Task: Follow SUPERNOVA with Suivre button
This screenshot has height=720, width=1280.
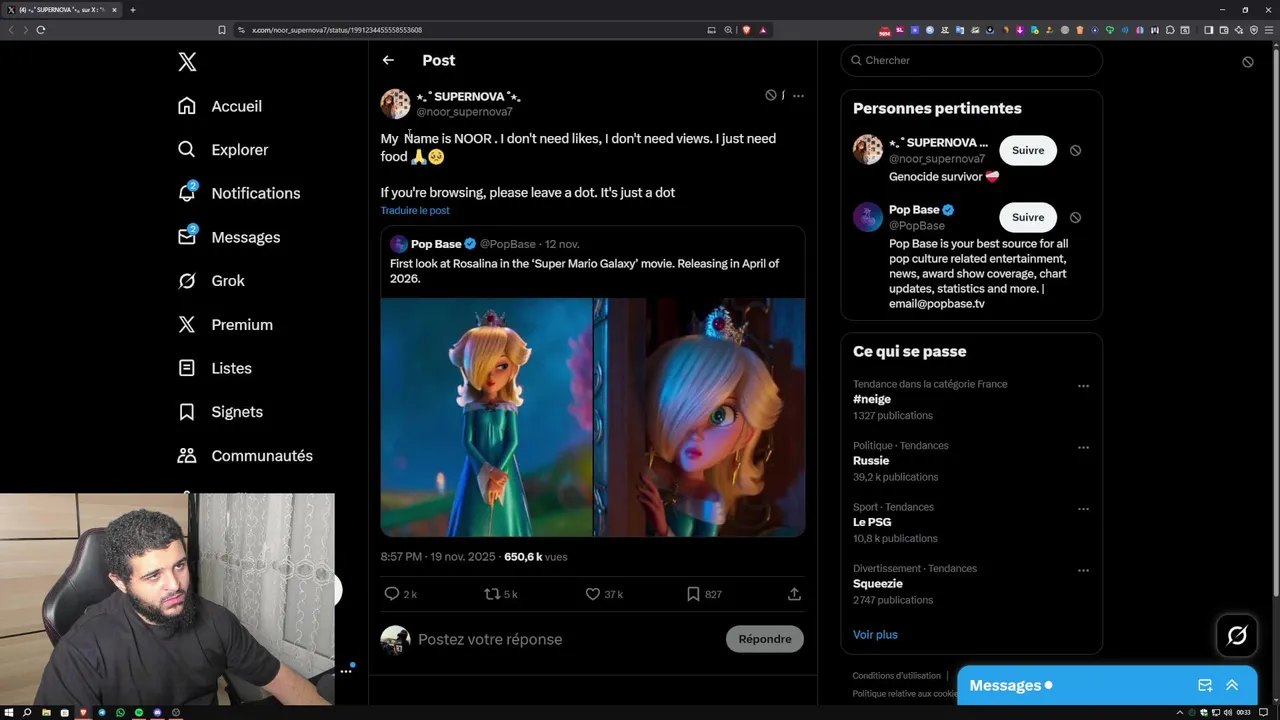Action: coord(1028,150)
